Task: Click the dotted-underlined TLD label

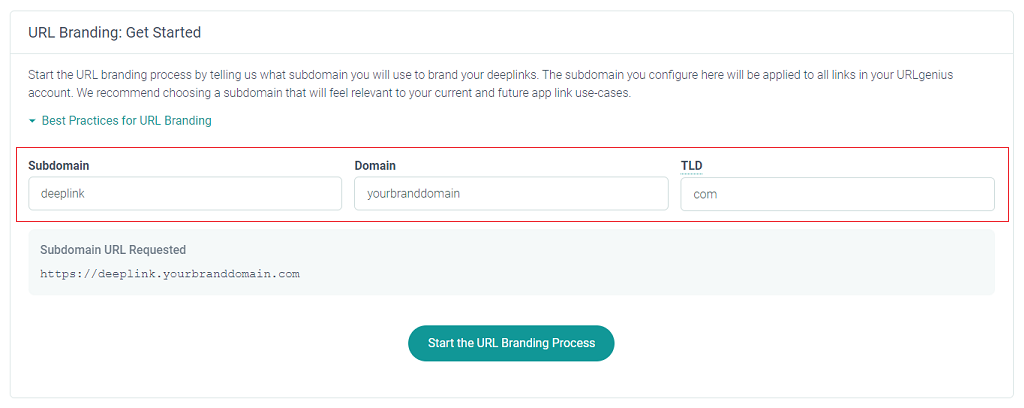Action: pyautogui.click(x=692, y=166)
